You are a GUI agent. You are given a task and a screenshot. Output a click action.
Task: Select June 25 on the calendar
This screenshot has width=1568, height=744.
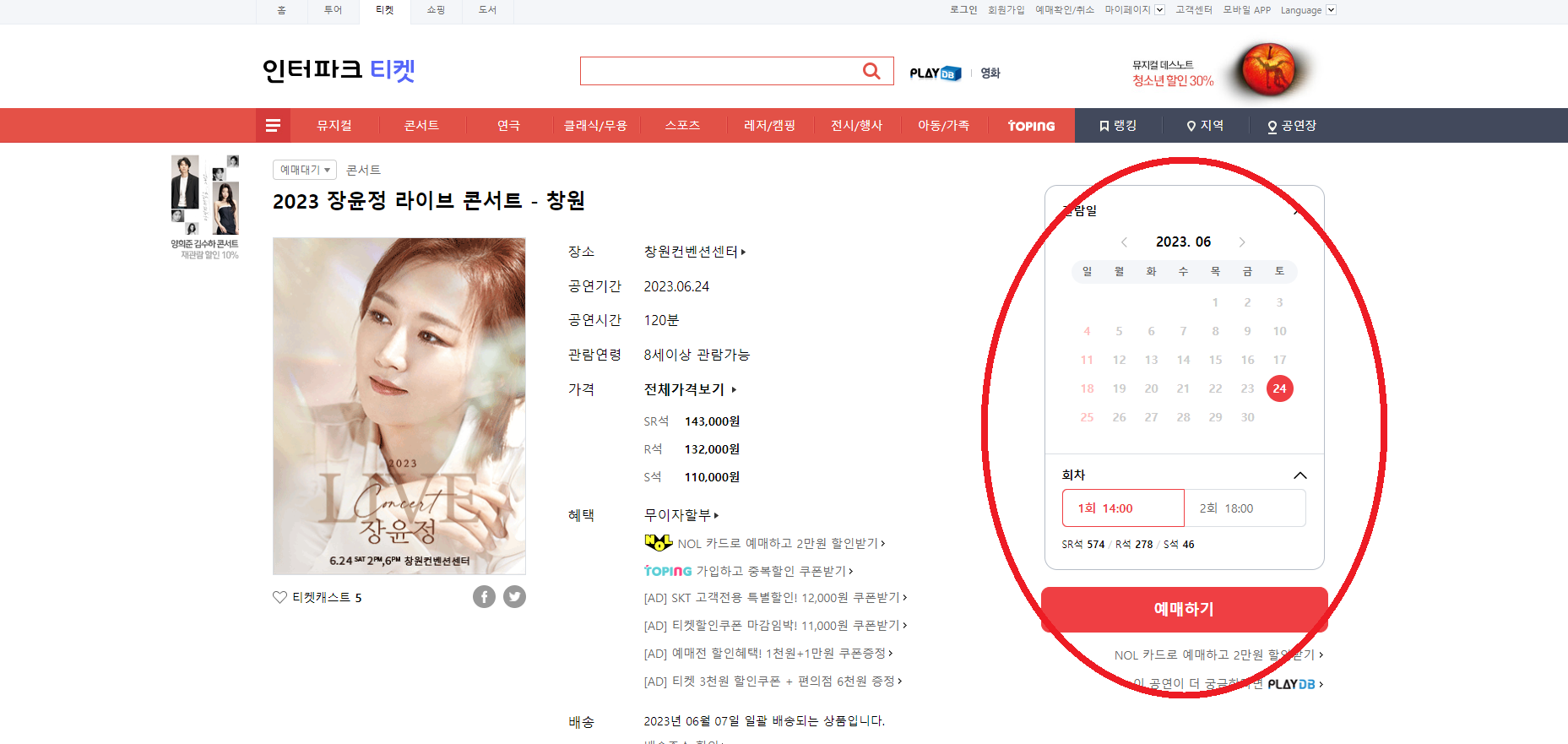tap(1087, 417)
